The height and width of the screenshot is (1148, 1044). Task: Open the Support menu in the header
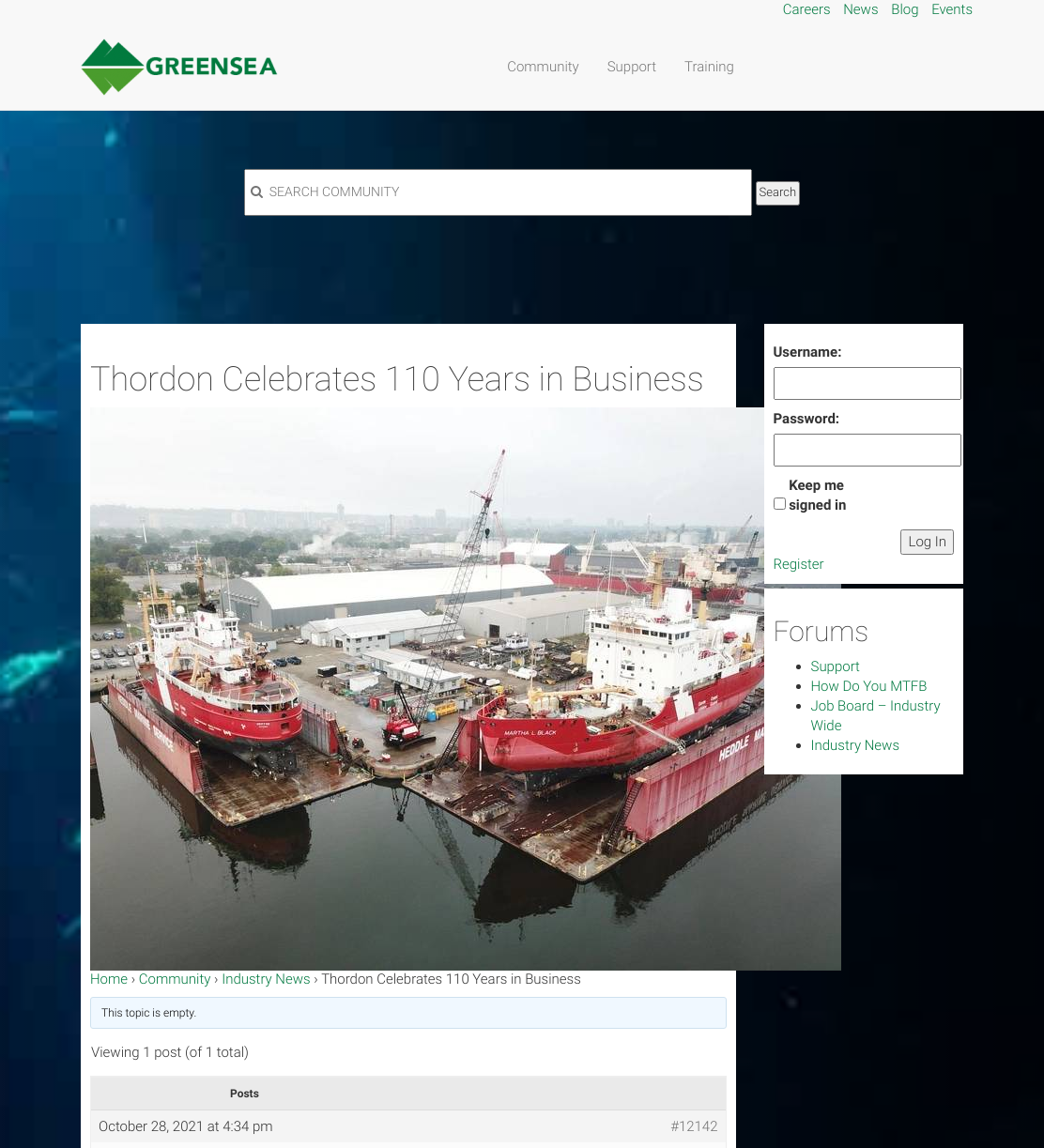click(631, 67)
